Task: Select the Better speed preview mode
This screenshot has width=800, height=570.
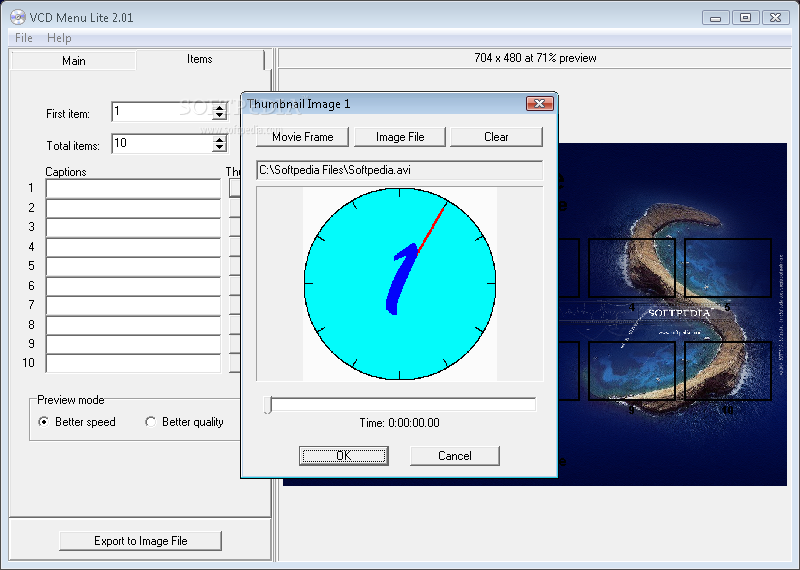Action: (x=43, y=422)
